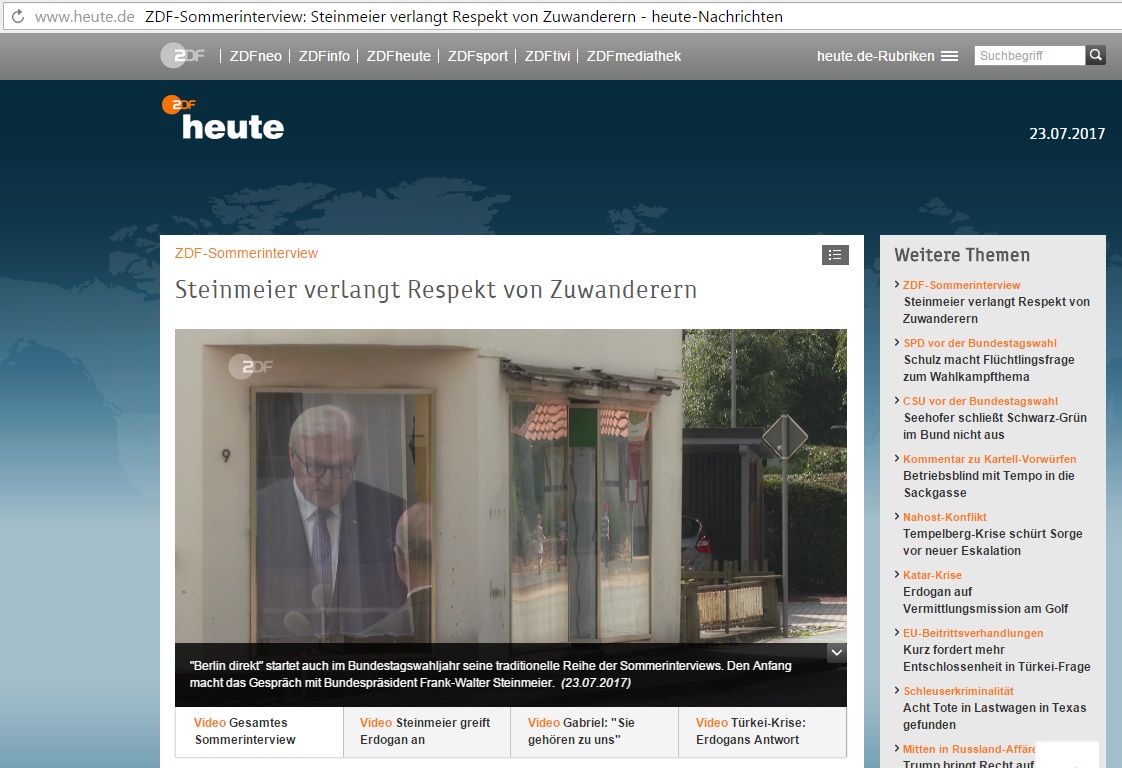Screen dimensions: 1122x768
Task: Select Video Gabriel "Sie gehören zu uns" tab
Action: [x=595, y=731]
